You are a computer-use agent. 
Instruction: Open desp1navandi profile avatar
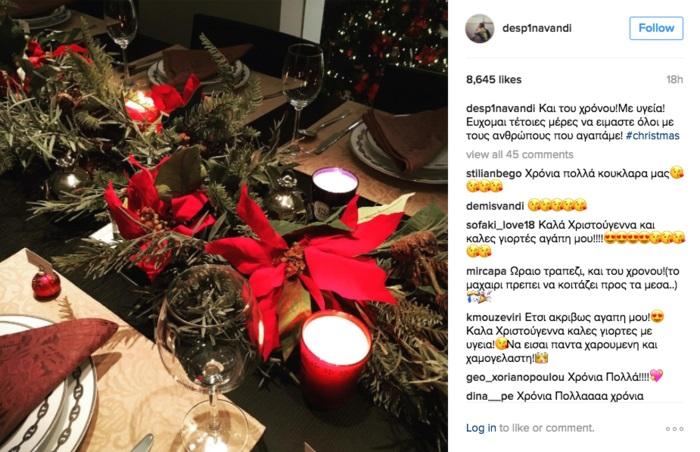pyautogui.click(x=480, y=29)
